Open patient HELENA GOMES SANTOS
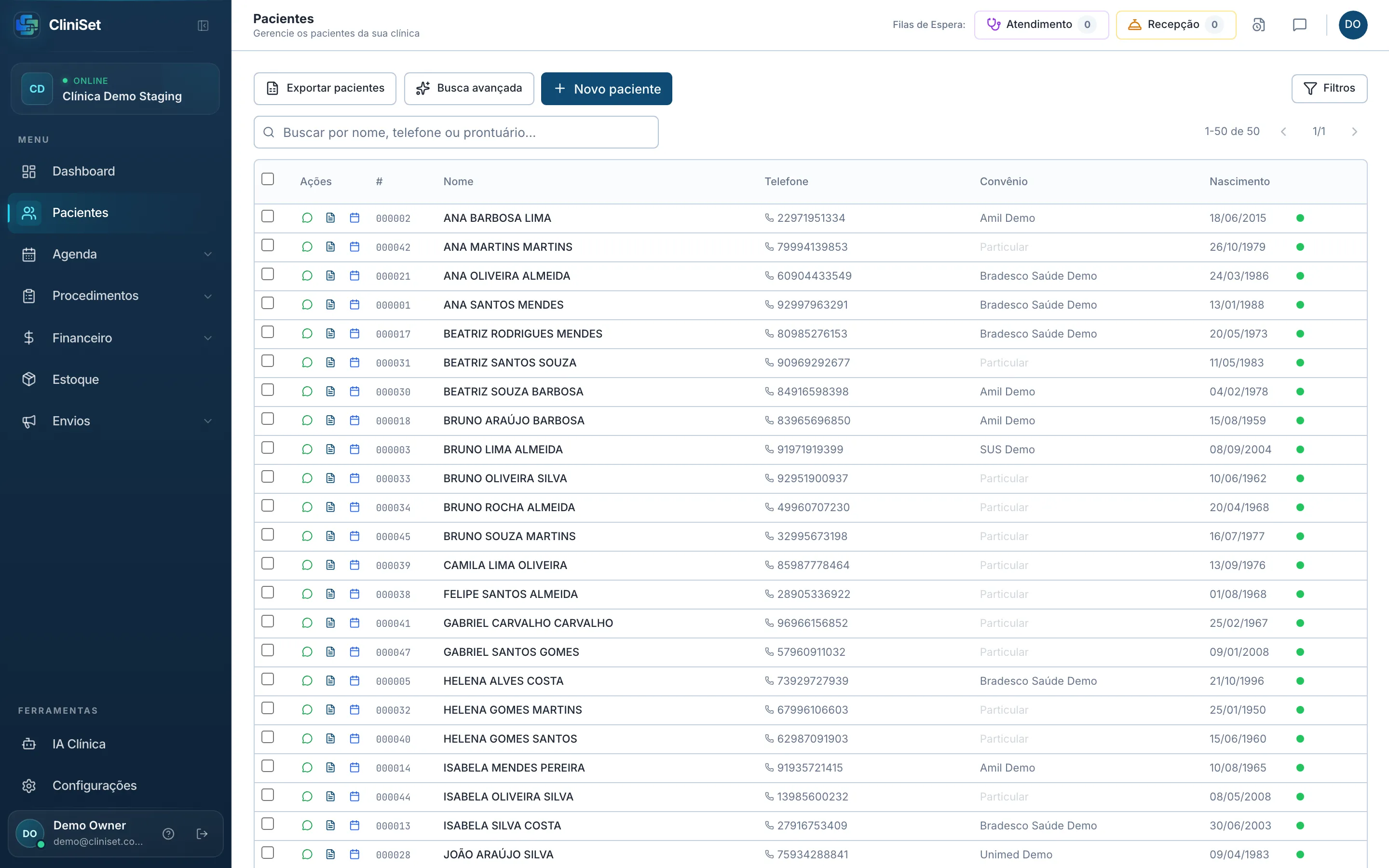Viewport: 1389px width, 868px height. (x=510, y=739)
